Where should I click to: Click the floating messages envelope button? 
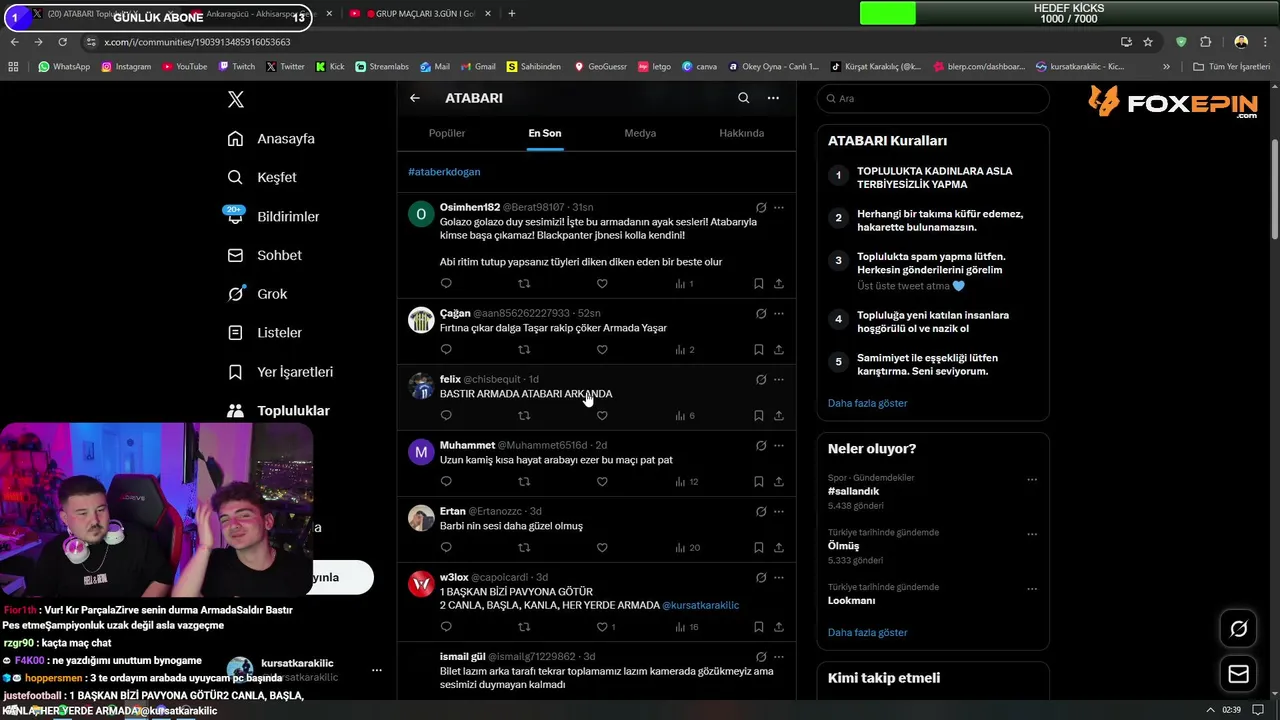click(x=1238, y=675)
